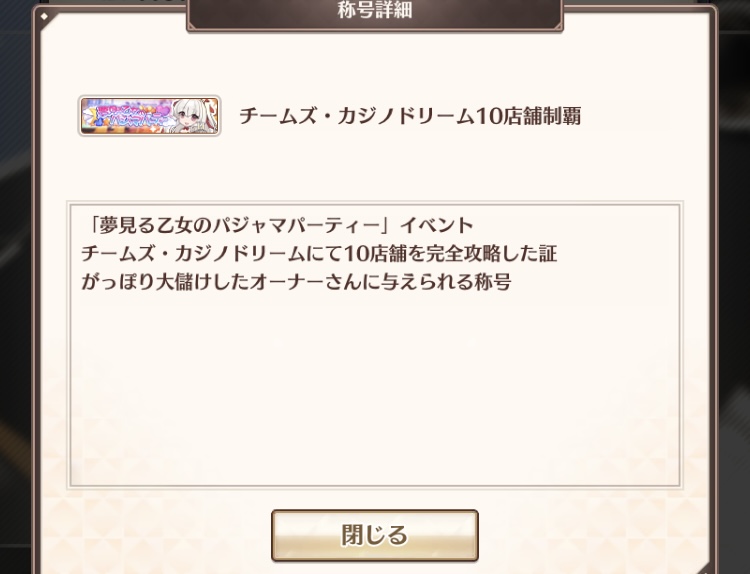Click the がっぽり大儲けした description line
Image resolution: width=750 pixels, height=574 pixels.
(x=296, y=282)
